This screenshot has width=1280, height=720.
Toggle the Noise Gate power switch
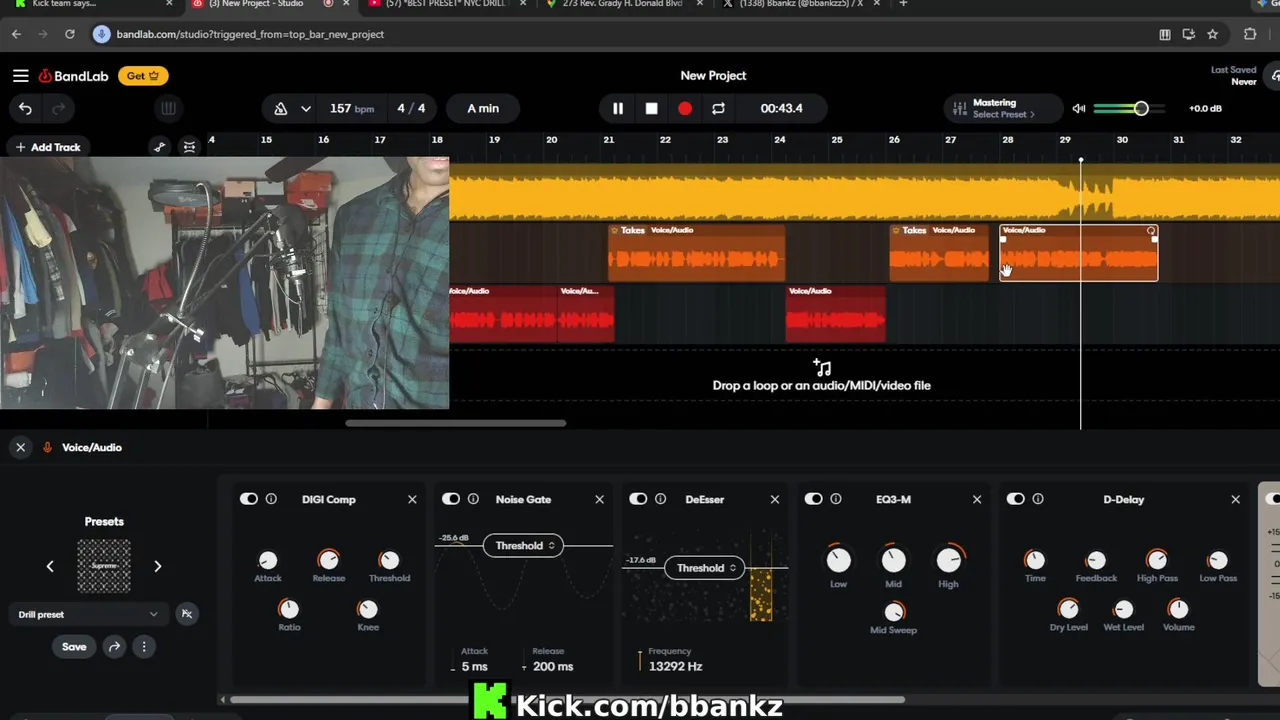pos(451,499)
